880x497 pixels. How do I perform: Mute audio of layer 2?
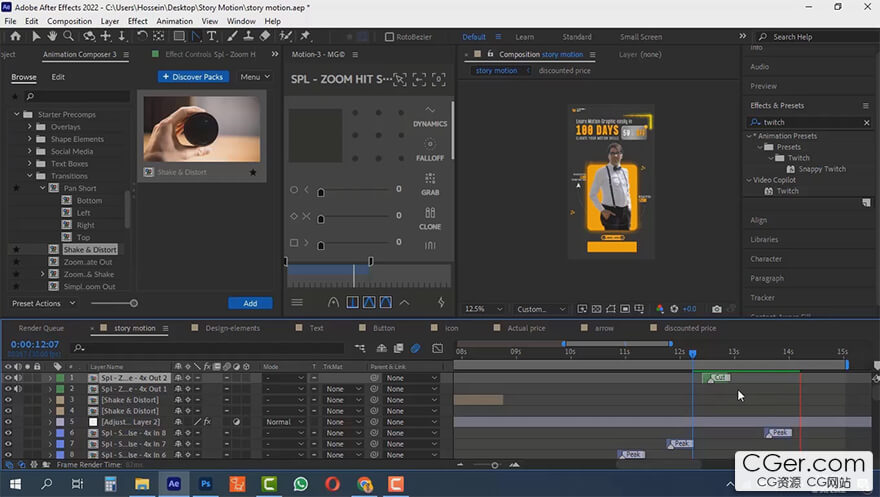coord(18,389)
